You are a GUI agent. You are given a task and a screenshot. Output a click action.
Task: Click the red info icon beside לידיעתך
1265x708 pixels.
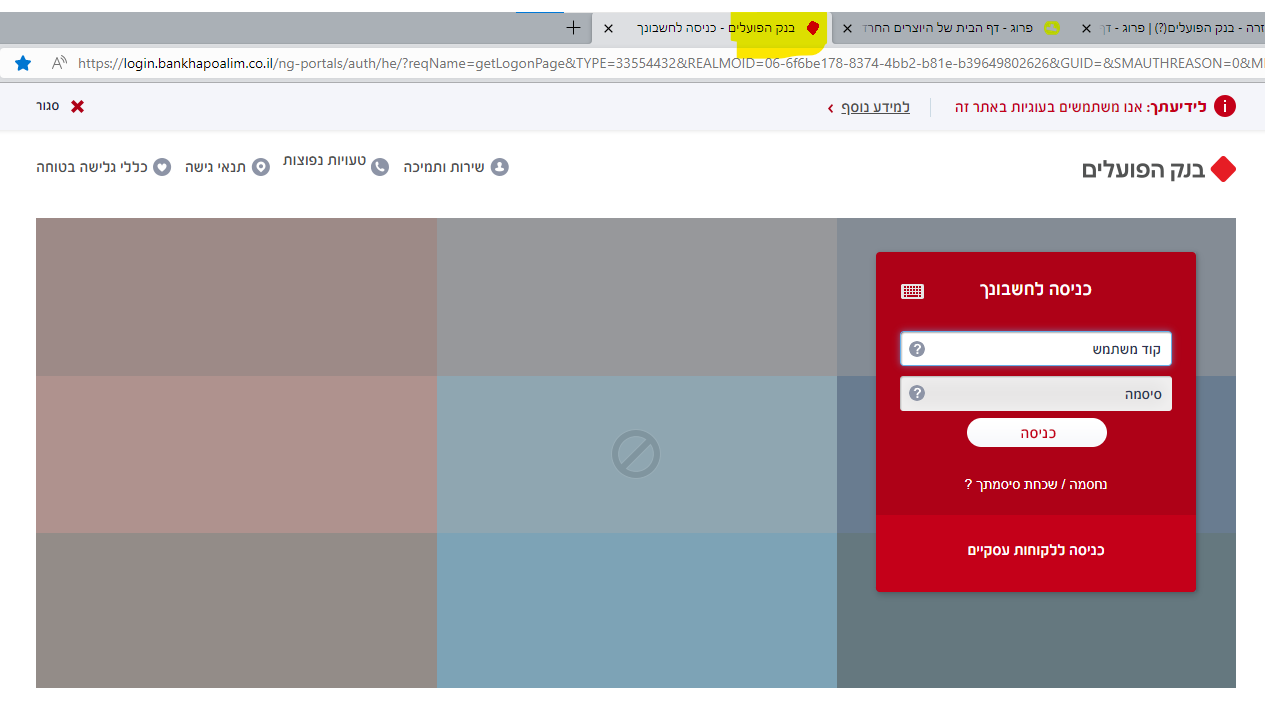coord(1225,107)
